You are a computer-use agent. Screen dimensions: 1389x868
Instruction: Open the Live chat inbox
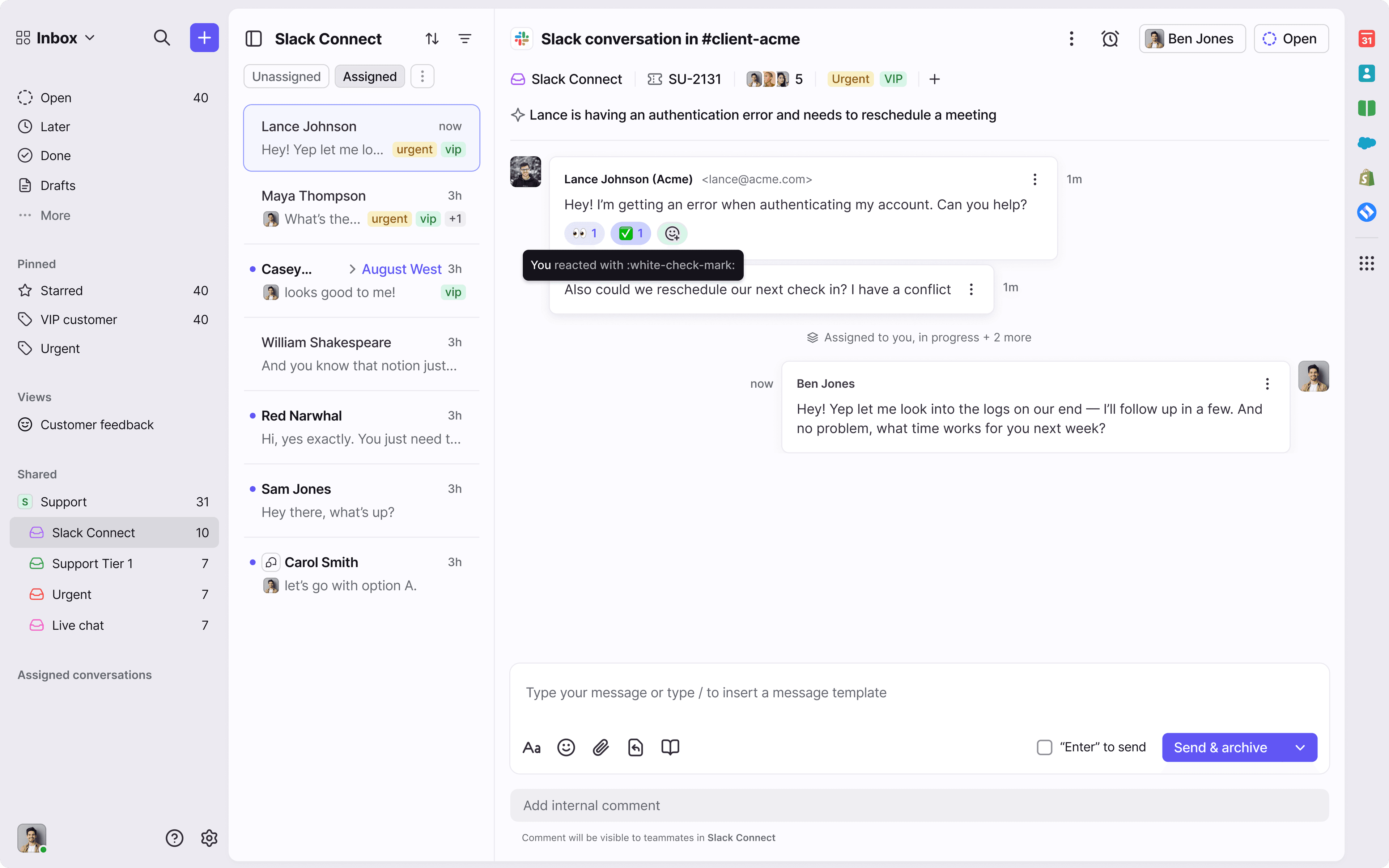114,625
